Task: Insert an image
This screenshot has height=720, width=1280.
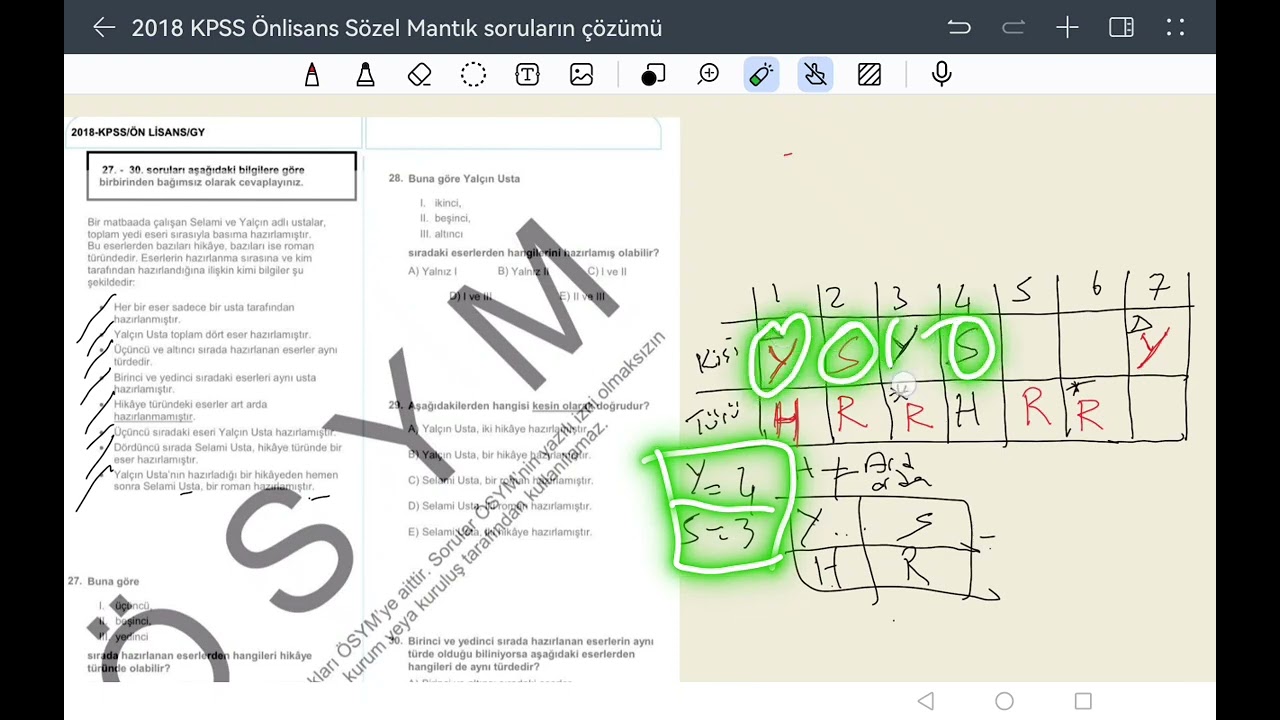Action: tap(582, 75)
